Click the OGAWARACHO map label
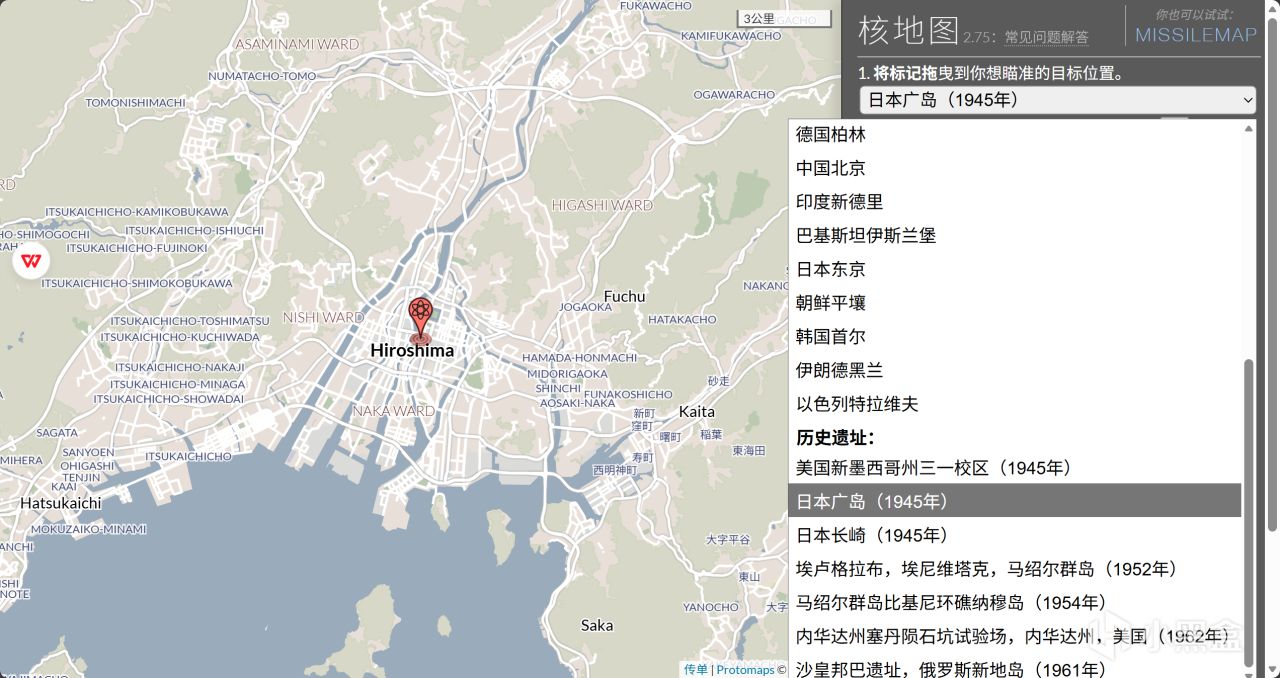The width and height of the screenshot is (1280, 678). (x=734, y=95)
